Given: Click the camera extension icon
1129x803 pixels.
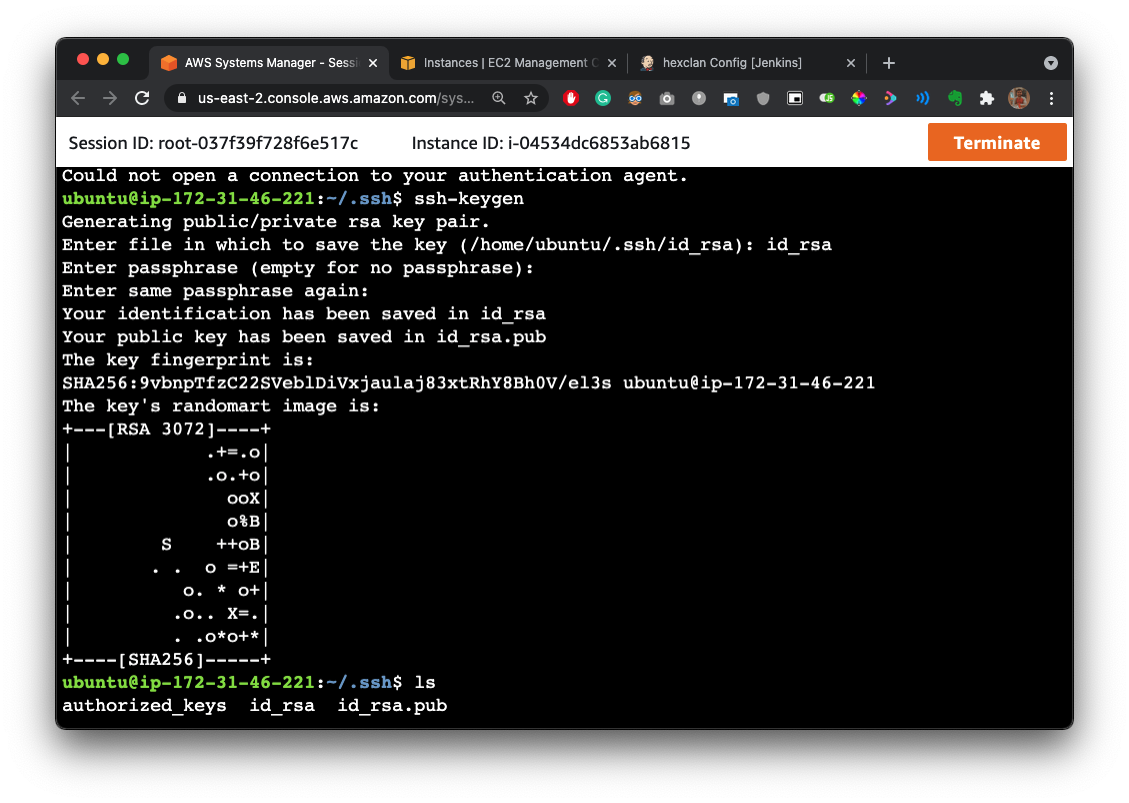Looking at the screenshot, I should [666, 98].
